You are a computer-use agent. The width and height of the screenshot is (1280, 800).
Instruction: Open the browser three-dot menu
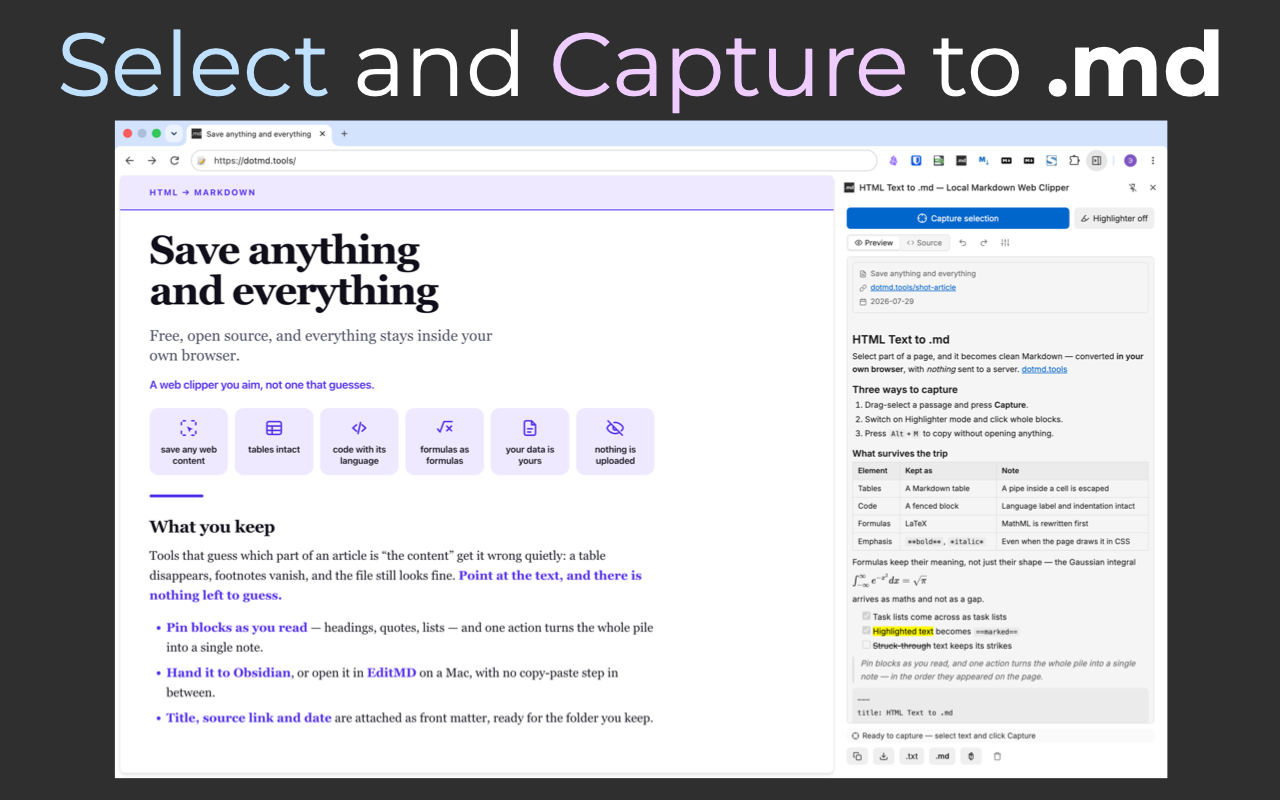tap(1153, 160)
